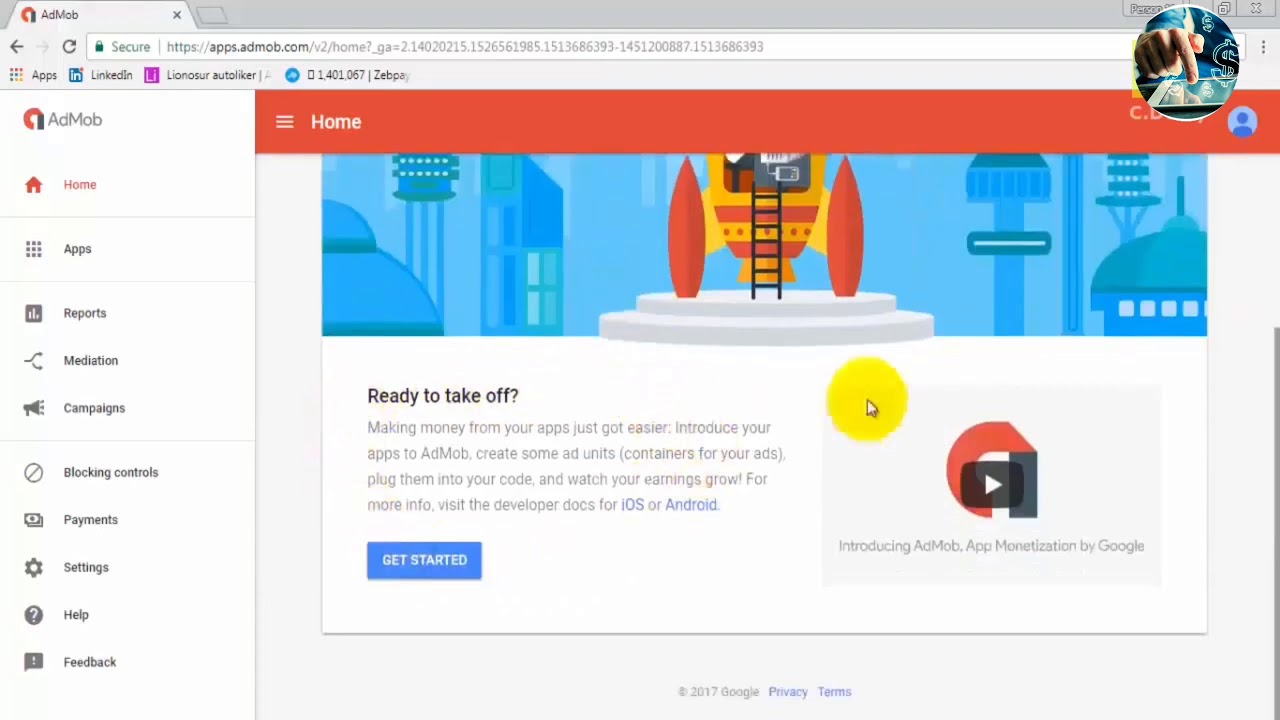Open Feedback in the sidebar
Viewport: 1280px width, 720px height.
(90, 662)
